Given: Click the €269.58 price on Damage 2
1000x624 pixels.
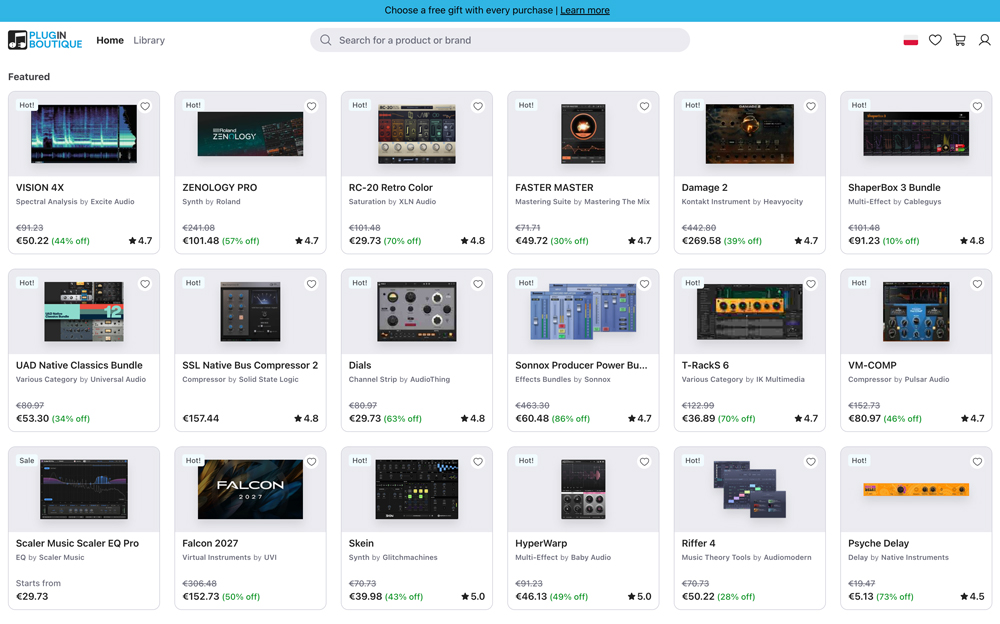Looking at the screenshot, I should [701, 241].
